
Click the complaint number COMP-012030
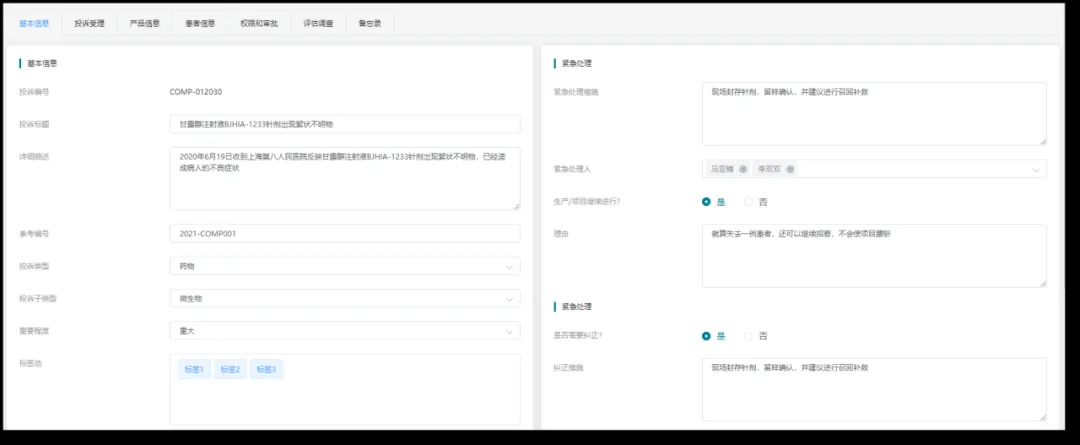pyautogui.click(x=196, y=92)
